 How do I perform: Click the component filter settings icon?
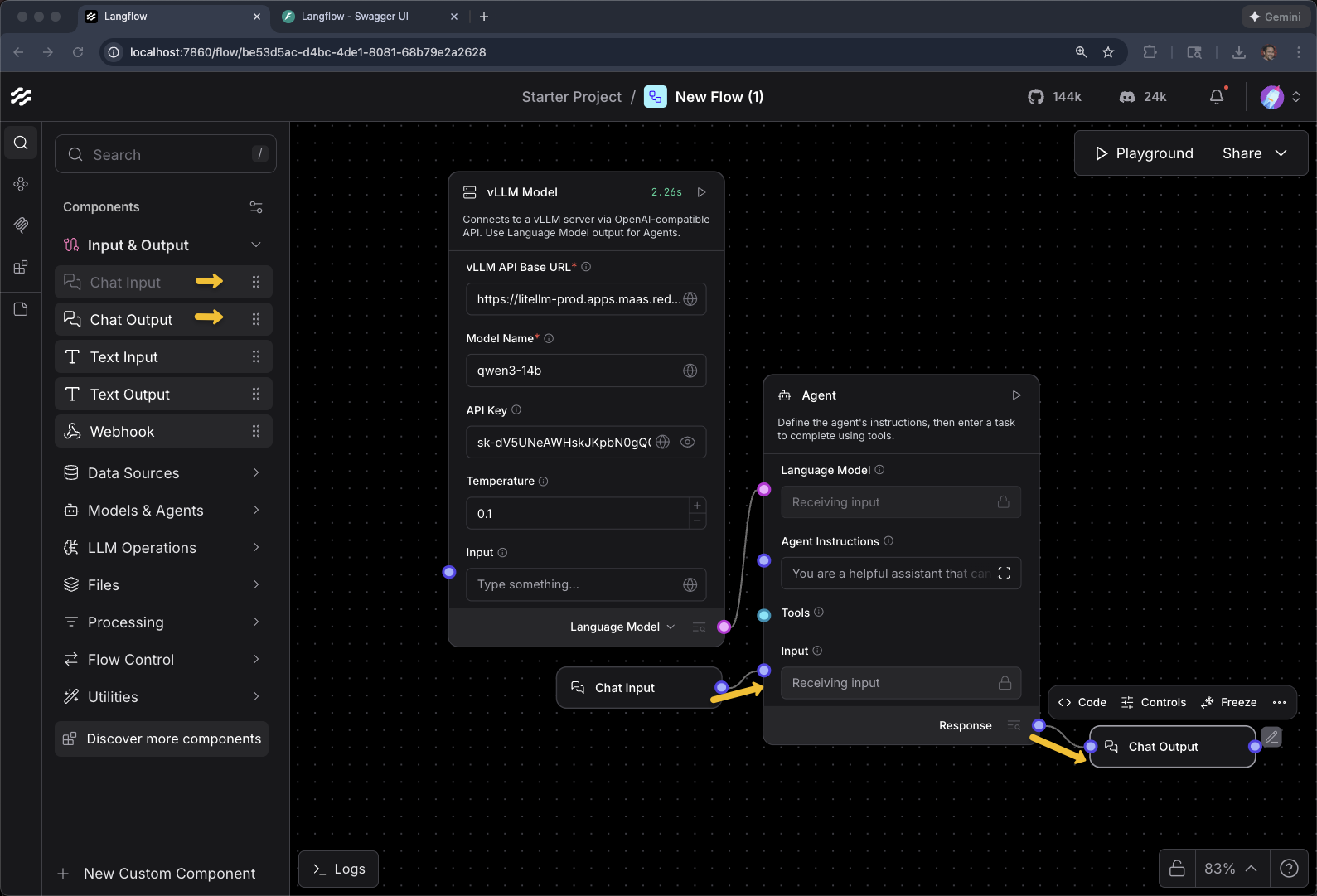(256, 207)
